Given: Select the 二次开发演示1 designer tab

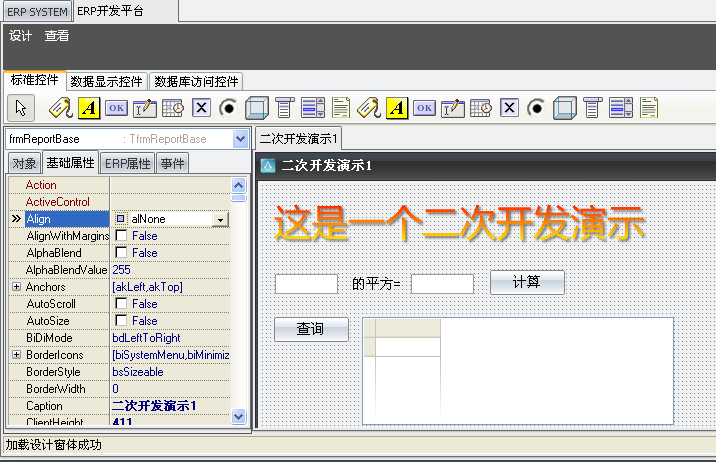Looking at the screenshot, I should pyautogui.click(x=298, y=139).
